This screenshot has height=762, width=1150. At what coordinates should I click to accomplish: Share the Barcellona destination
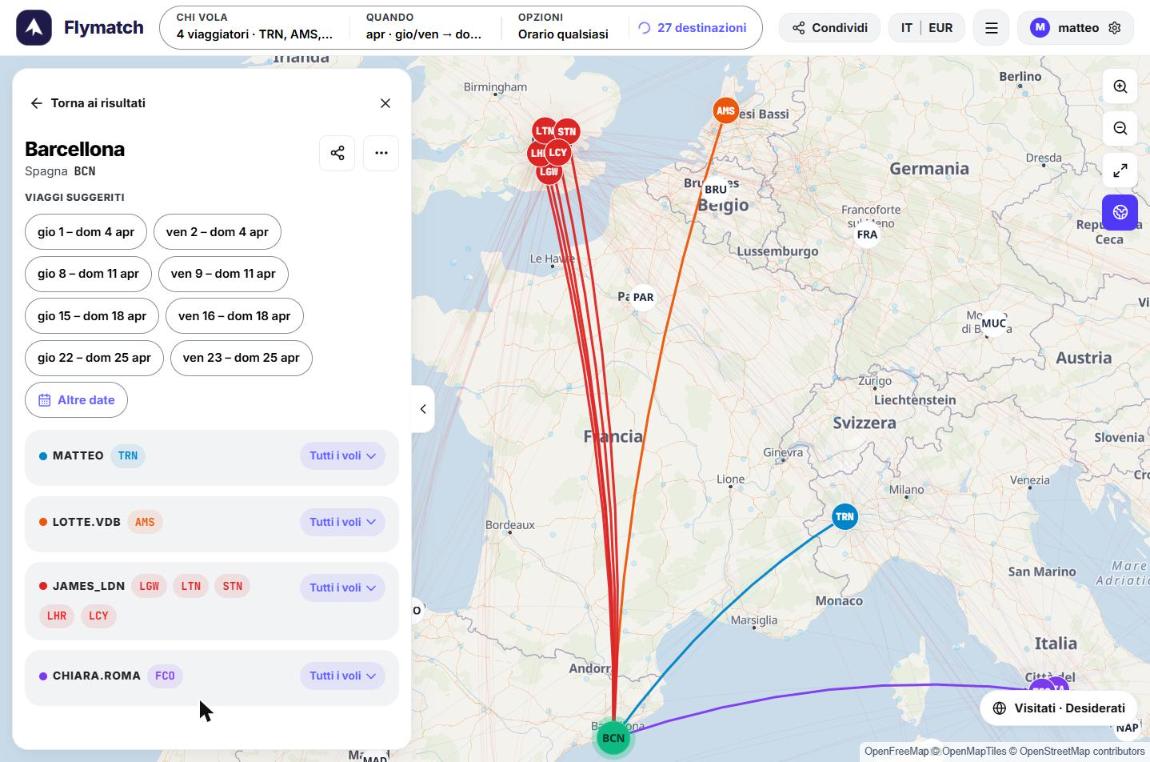tap(337, 153)
